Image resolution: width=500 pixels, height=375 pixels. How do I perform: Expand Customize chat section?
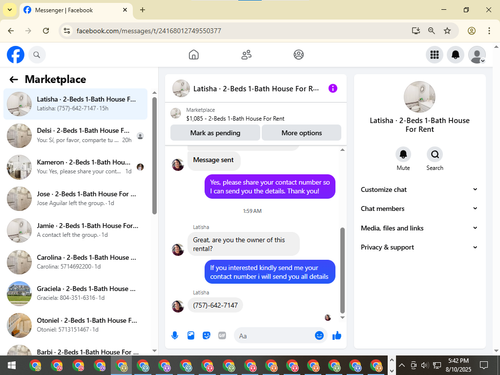pyautogui.click(x=419, y=189)
